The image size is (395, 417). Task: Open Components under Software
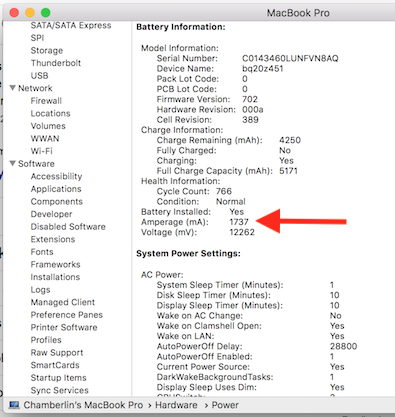pos(57,202)
